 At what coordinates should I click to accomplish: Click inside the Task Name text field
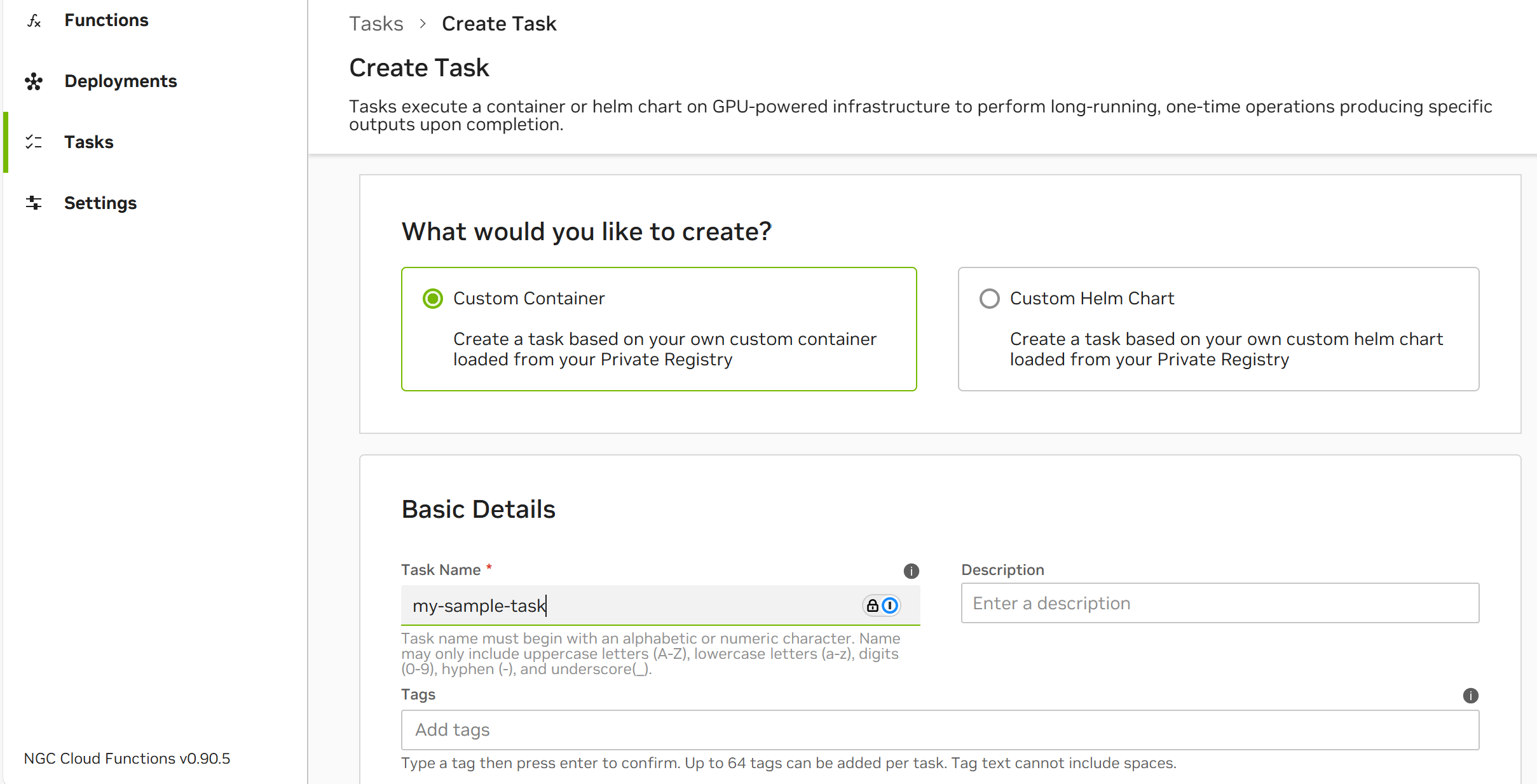pyautogui.click(x=636, y=605)
